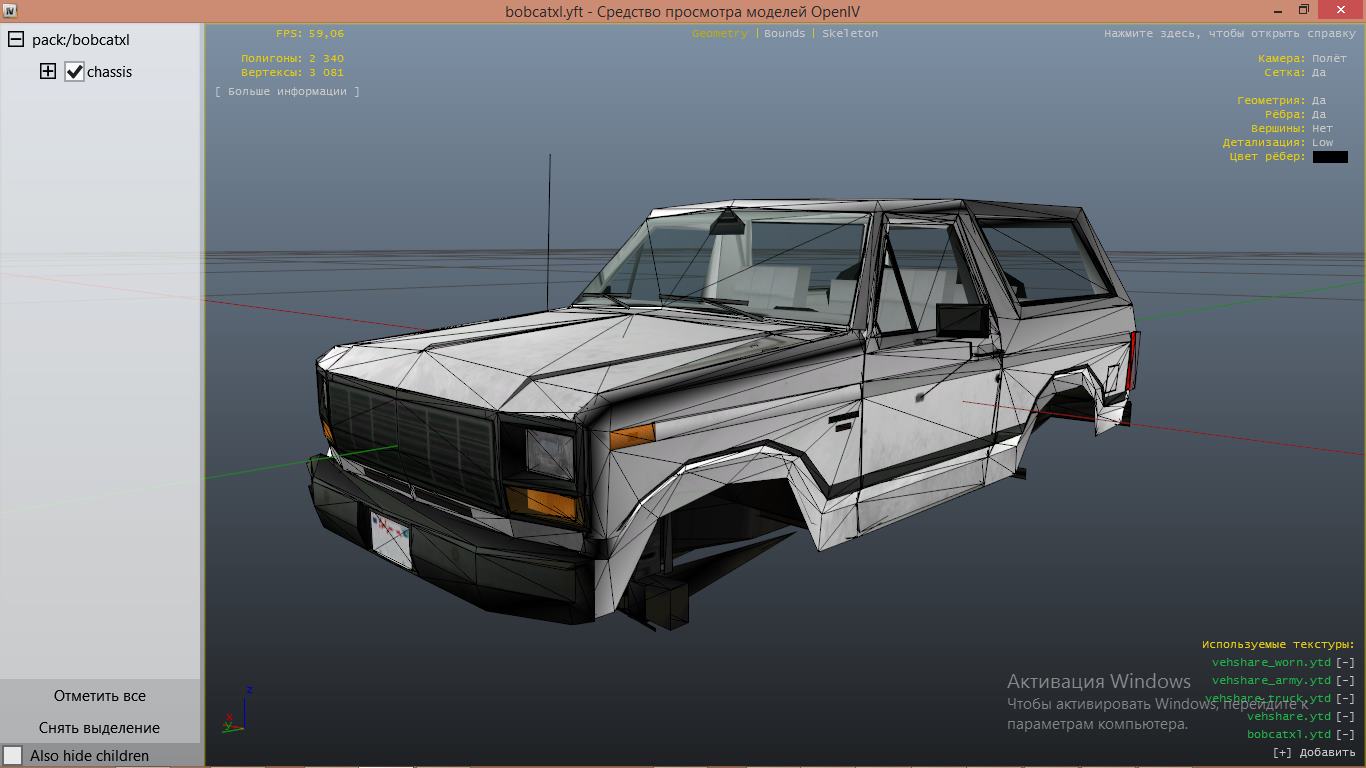Click the XYZ axis gizmo
This screenshot has height=768, width=1366.
point(236,709)
